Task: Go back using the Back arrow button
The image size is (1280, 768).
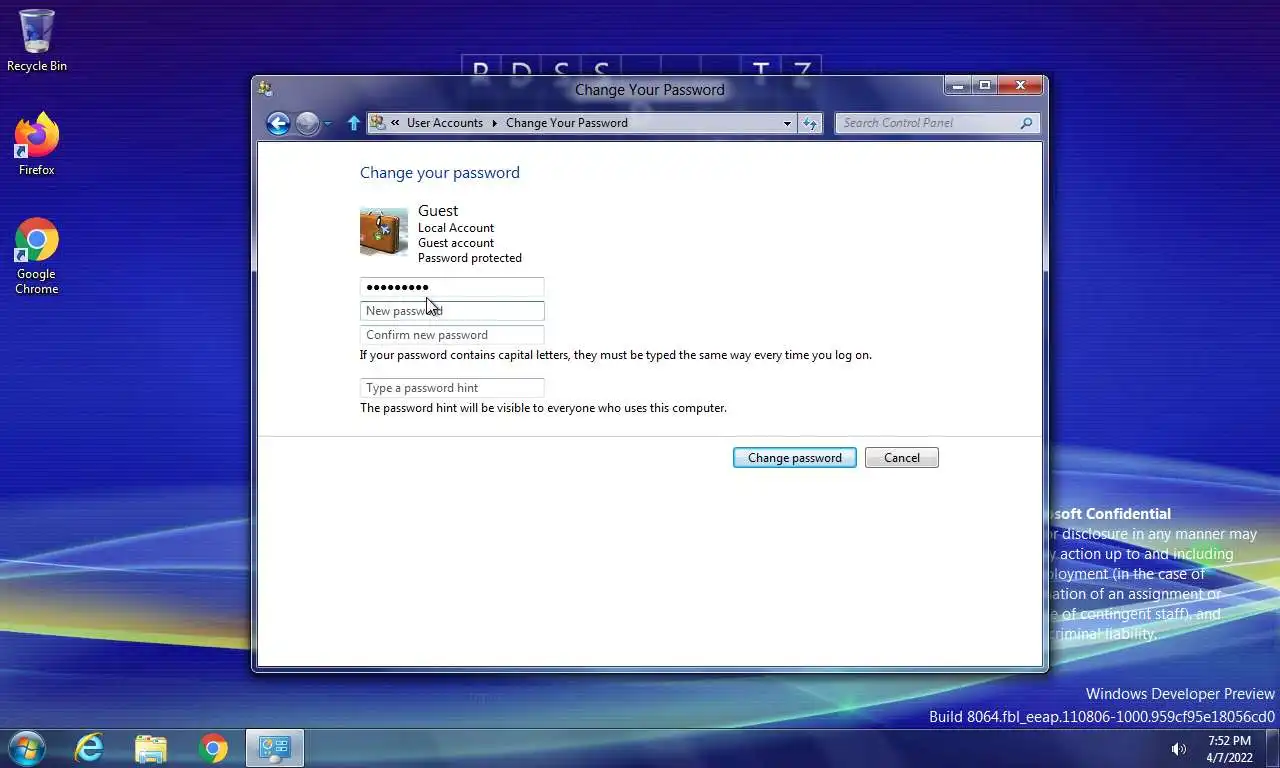Action: pos(278,123)
